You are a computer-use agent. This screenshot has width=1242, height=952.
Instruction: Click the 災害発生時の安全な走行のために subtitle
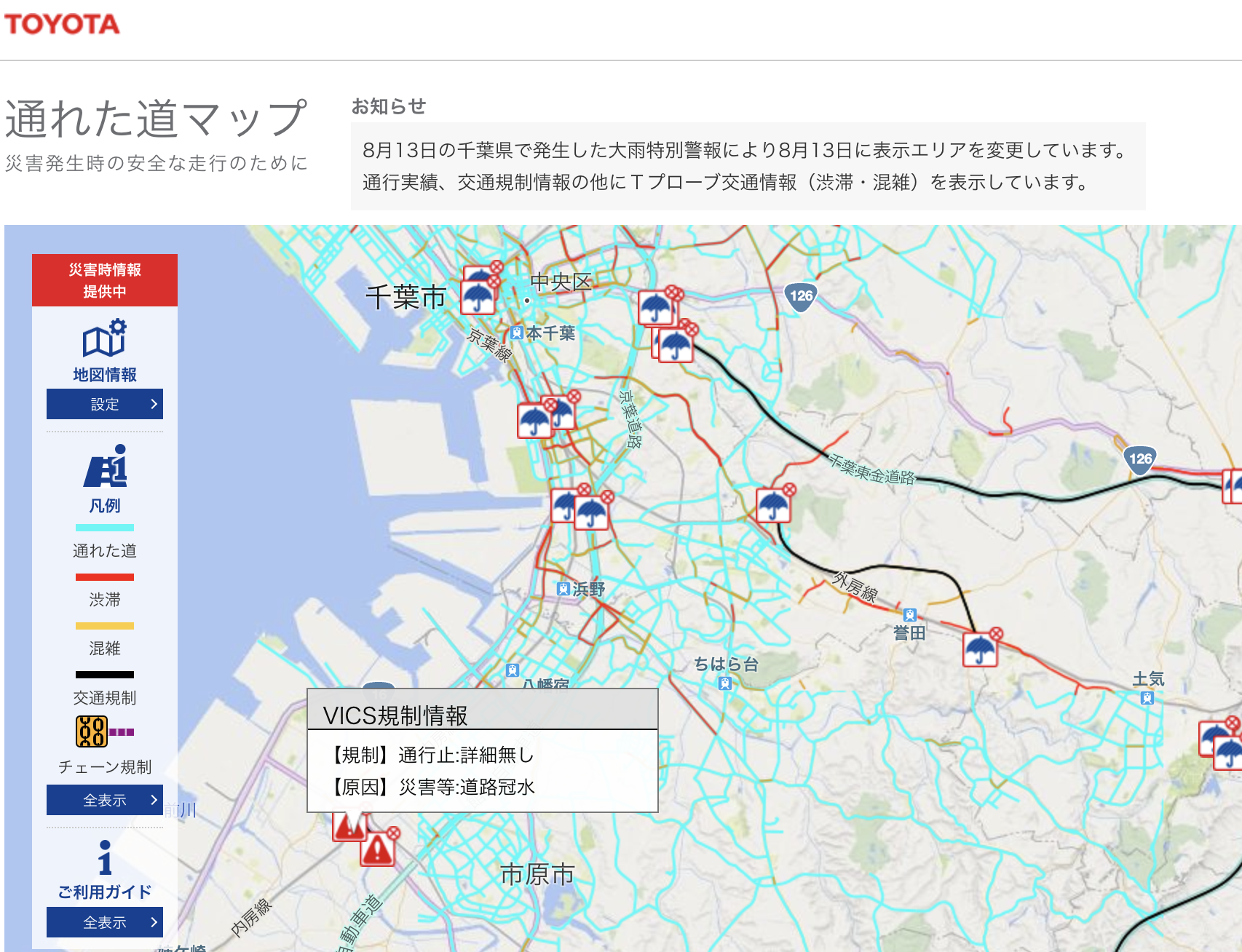tap(157, 163)
